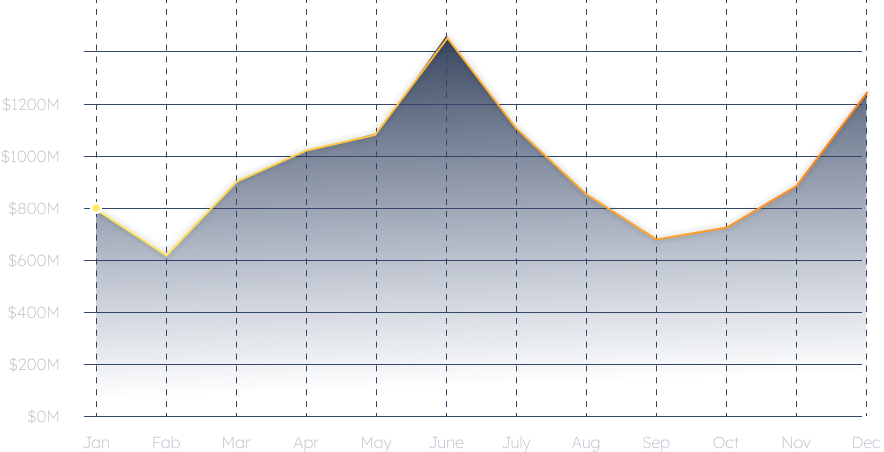The image size is (884, 452).
Task: Click the Mar month label
Action: pos(236,442)
